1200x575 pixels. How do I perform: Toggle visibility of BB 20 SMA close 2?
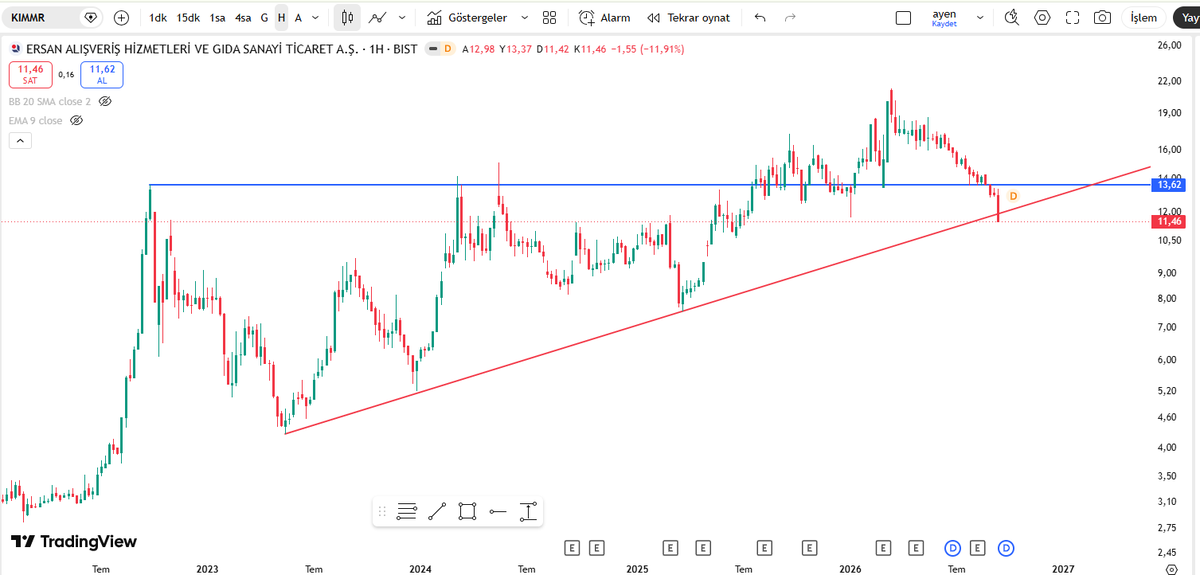105,101
